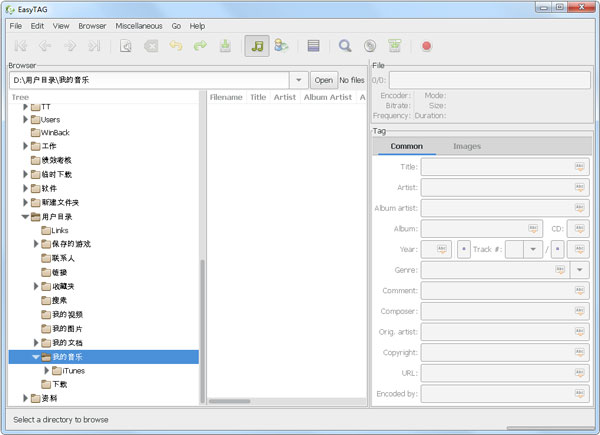Screen dimensions: 600x435
Task: Expand the 工作 folder node
Action: 25,146
